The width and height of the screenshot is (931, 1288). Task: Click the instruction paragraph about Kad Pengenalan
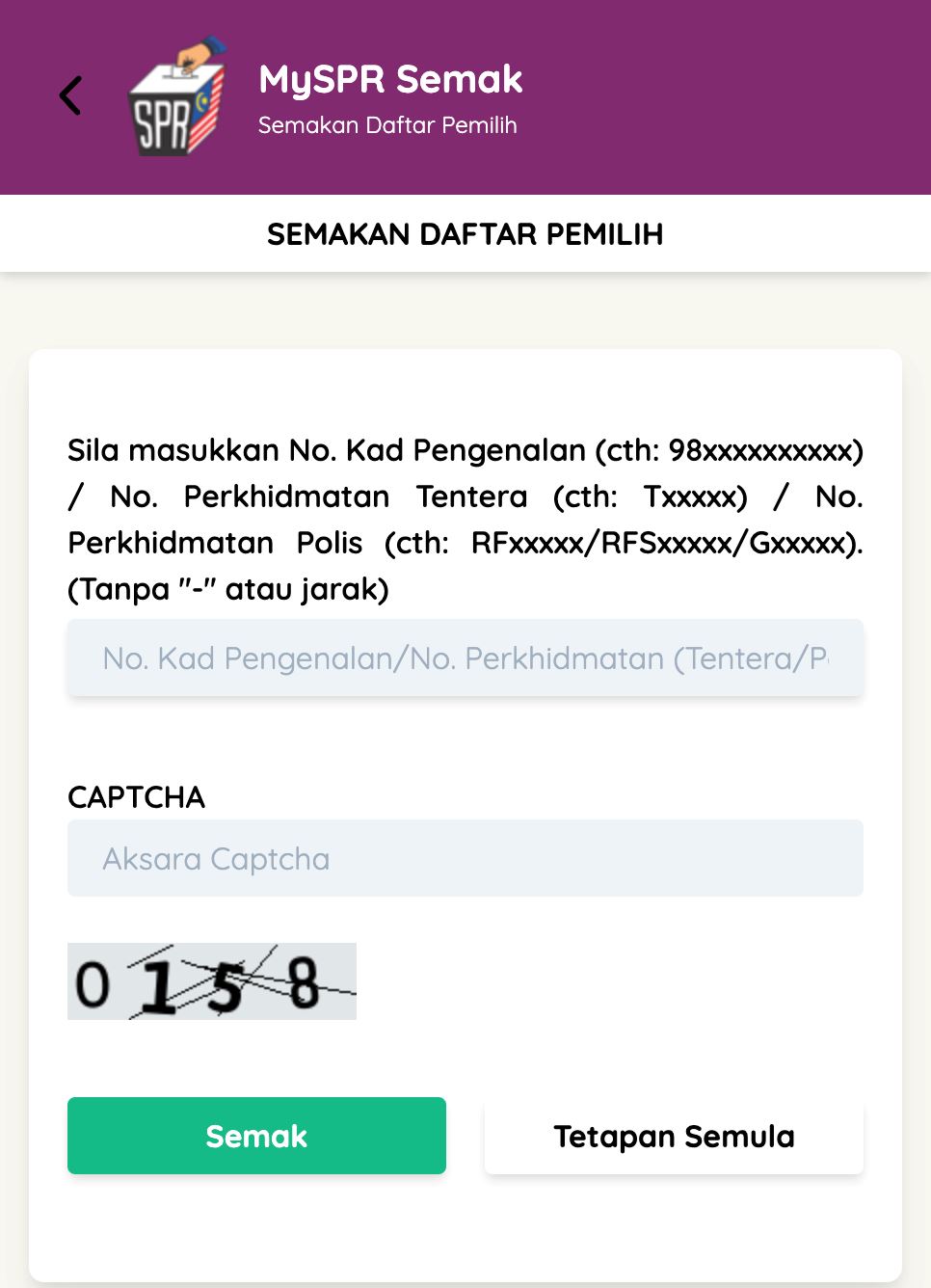(465, 519)
